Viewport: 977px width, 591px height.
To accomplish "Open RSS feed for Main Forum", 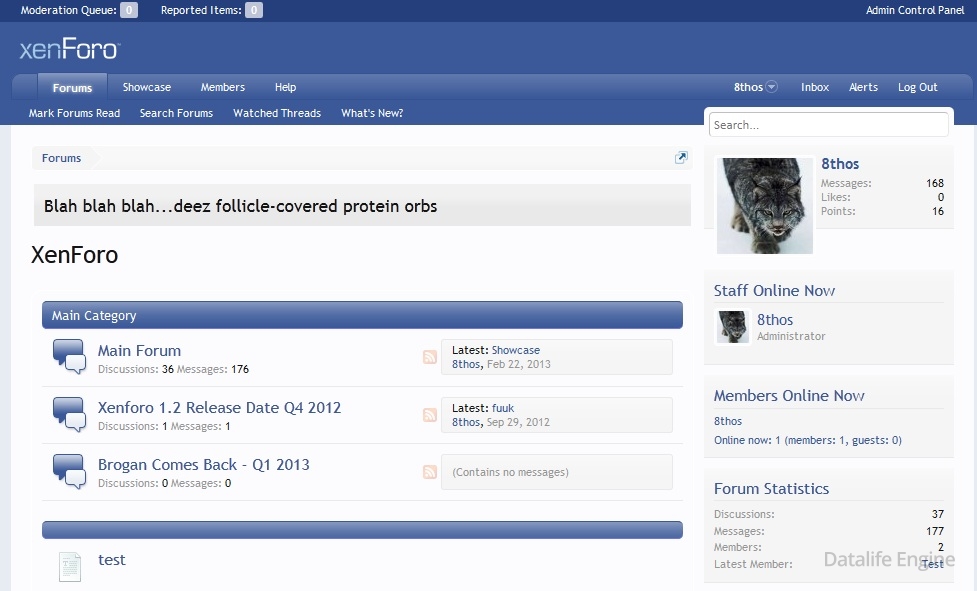I will [x=429, y=357].
